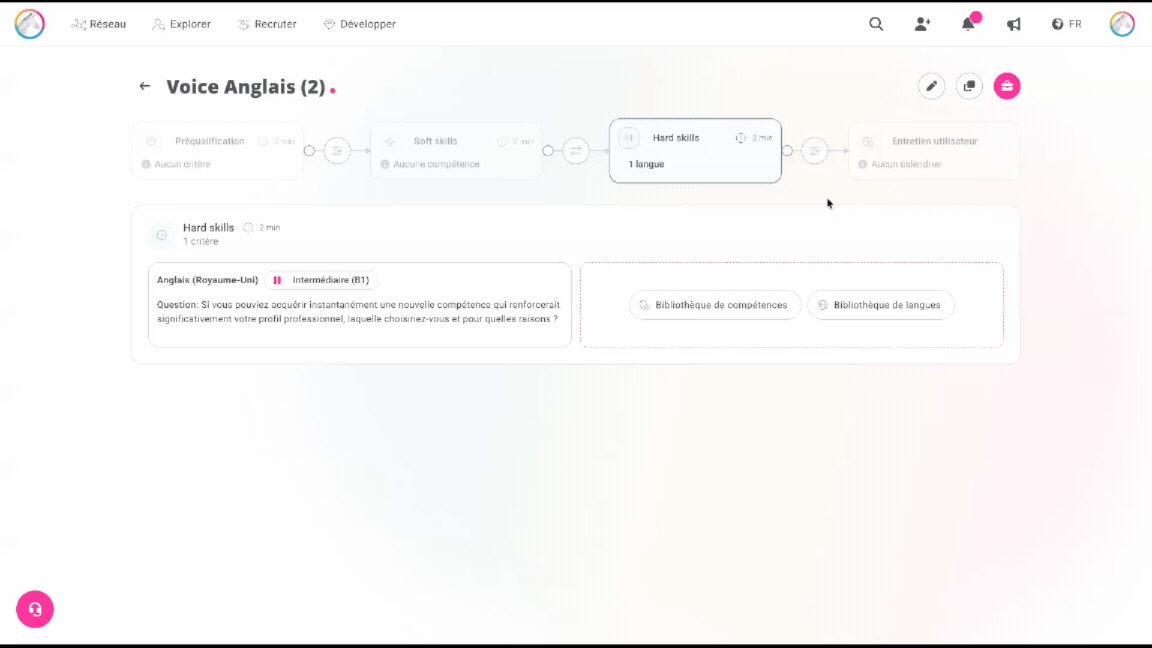Image resolution: width=1152 pixels, height=648 pixels.
Task: Open the user profile avatar
Action: [x=1122, y=24]
